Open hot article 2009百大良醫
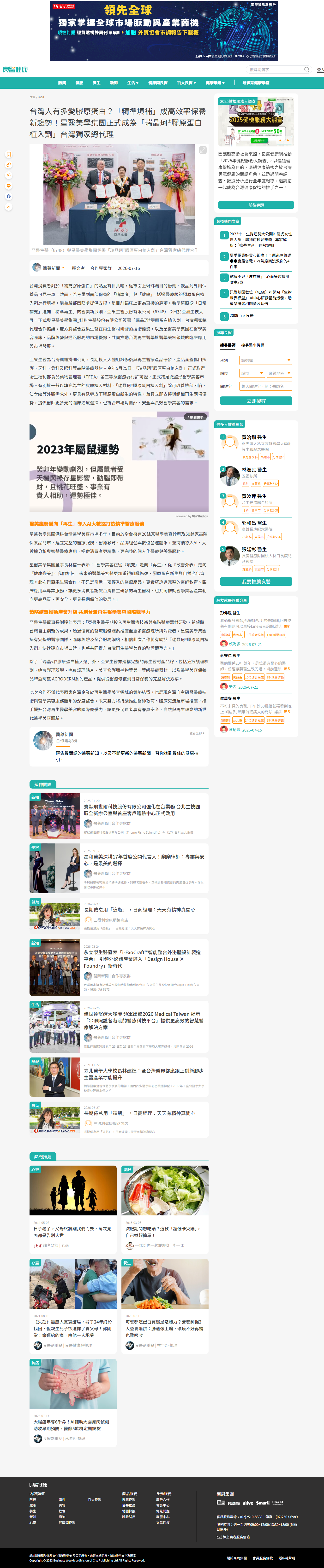The image size is (324, 1568). tap(242, 315)
